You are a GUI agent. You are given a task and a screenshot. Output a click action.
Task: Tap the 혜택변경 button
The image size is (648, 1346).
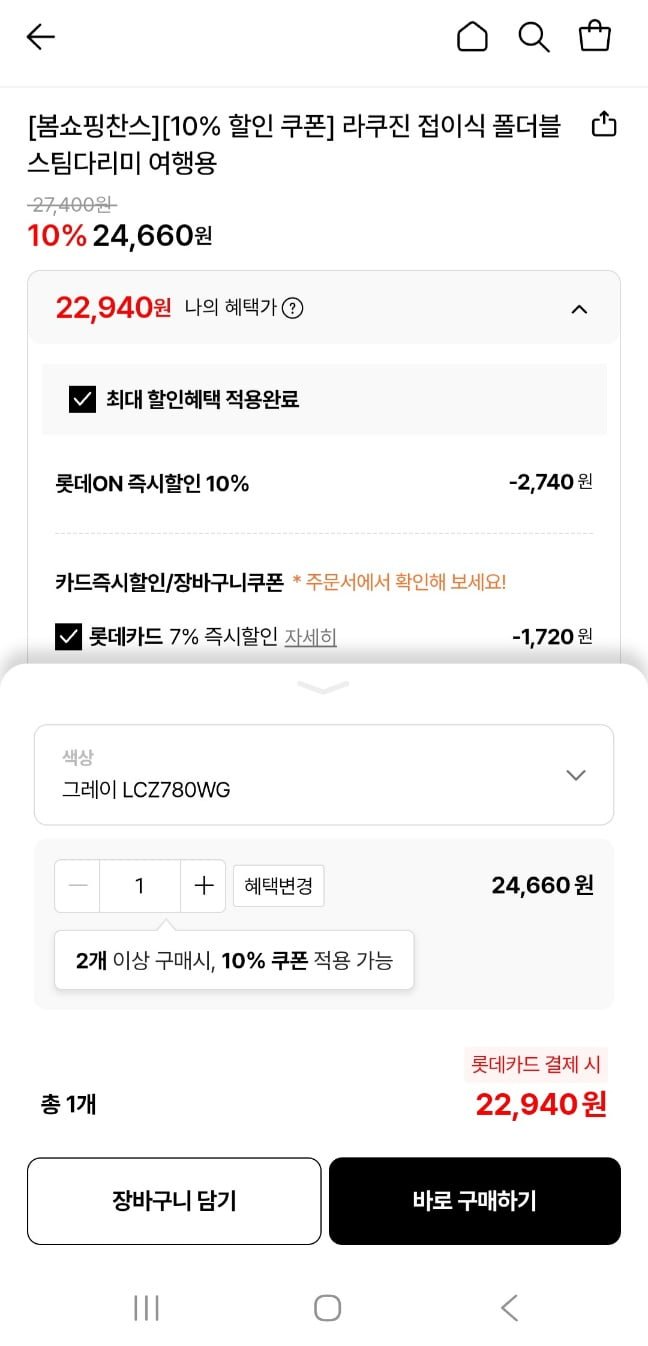click(x=279, y=886)
